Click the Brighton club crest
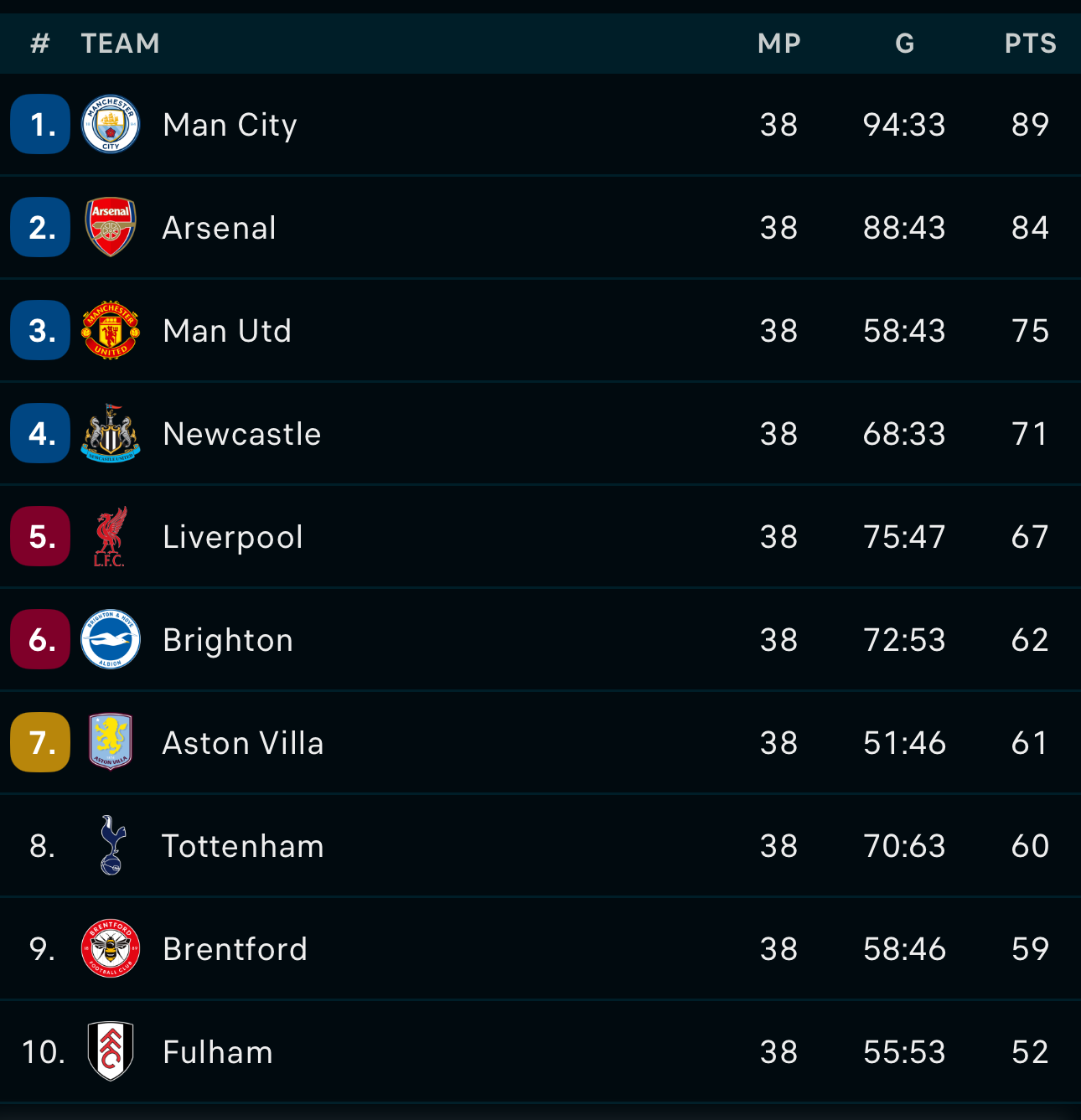This screenshot has height=1120, width=1081. point(111,639)
